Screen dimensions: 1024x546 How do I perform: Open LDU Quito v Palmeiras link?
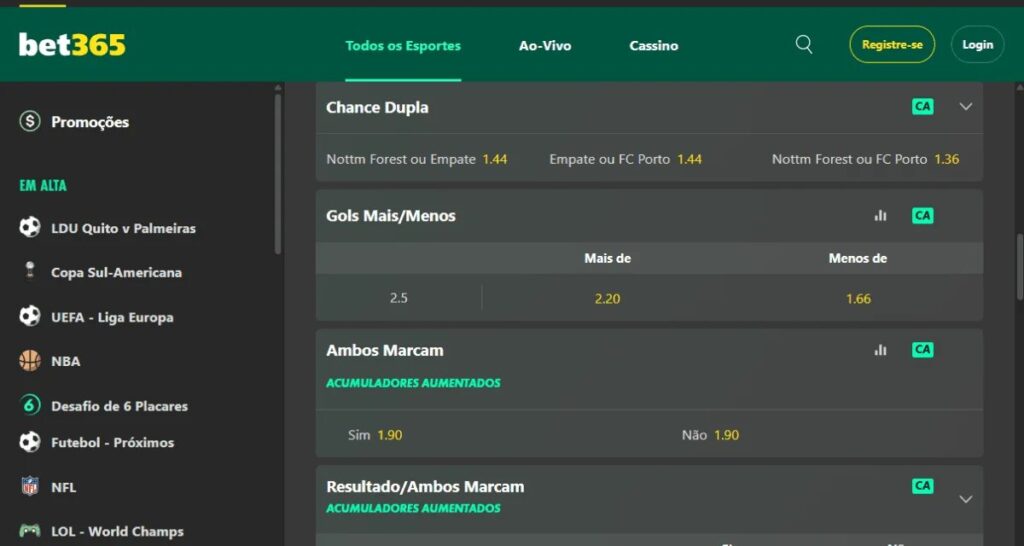pos(123,228)
